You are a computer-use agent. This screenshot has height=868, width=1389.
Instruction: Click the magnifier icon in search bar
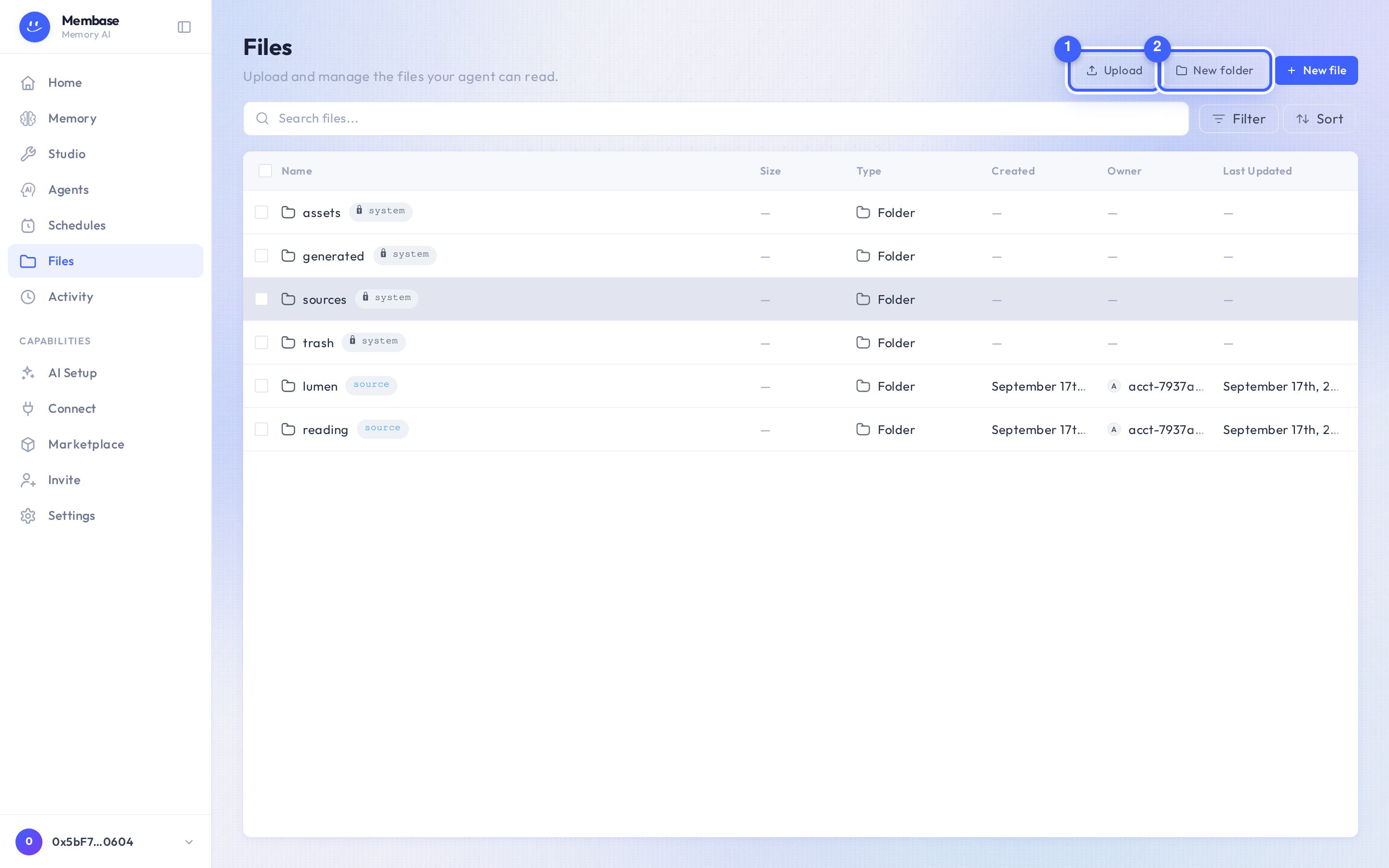click(262, 118)
